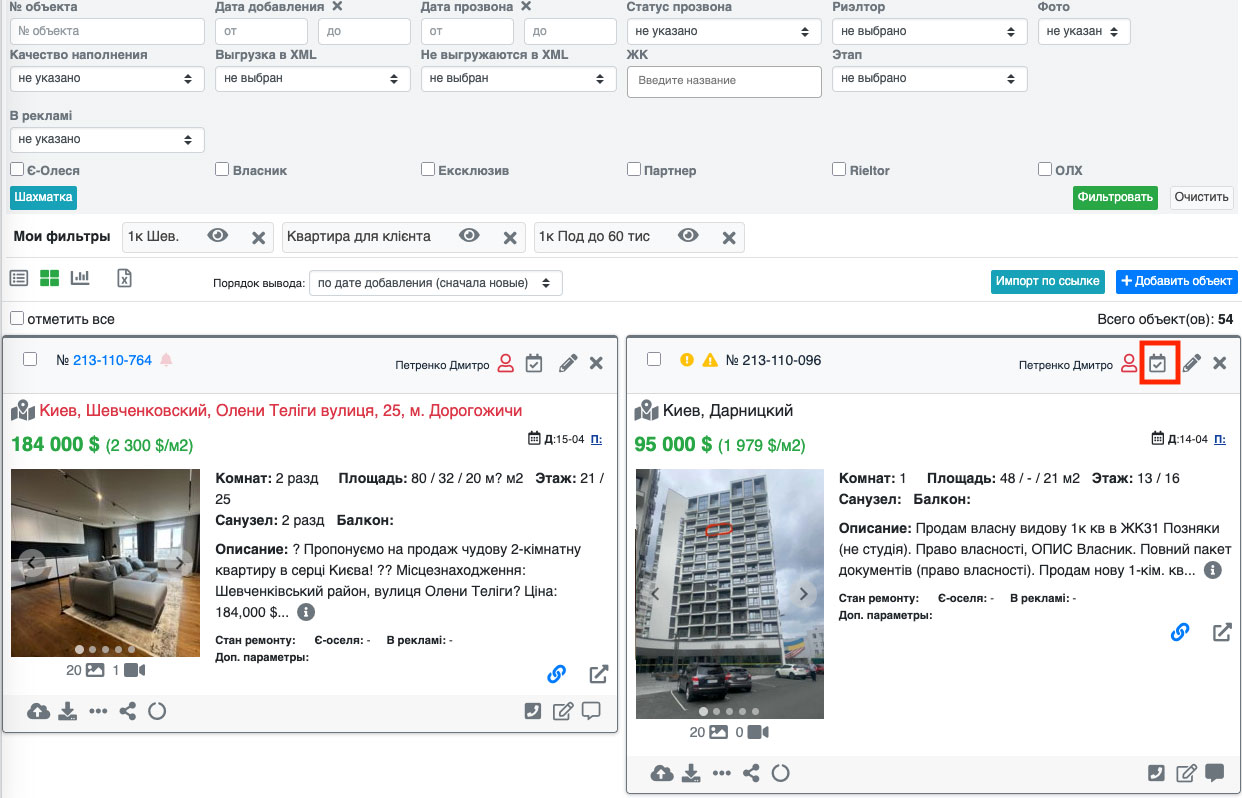Screen dimensions: 1242x798
Task: Check the 'отметить все' checkbox
Action: coord(17,319)
